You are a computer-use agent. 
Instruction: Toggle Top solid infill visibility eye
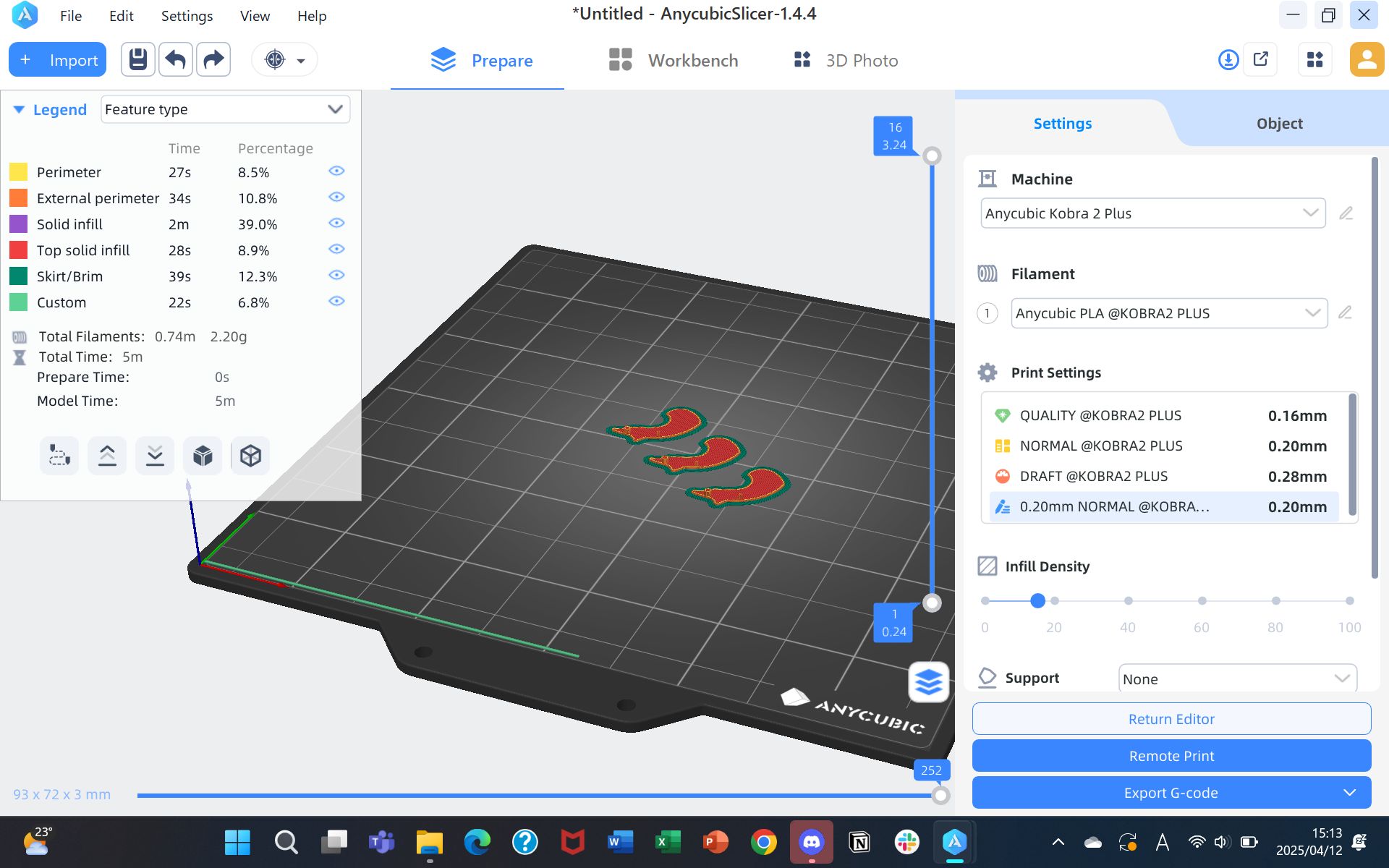336,249
